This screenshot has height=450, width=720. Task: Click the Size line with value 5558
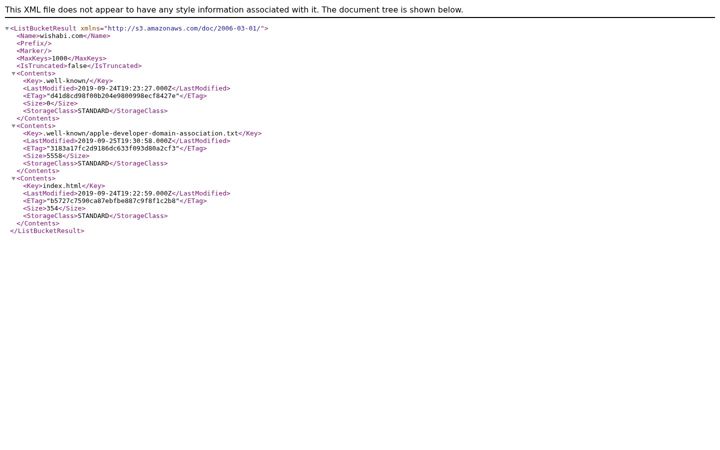point(56,156)
